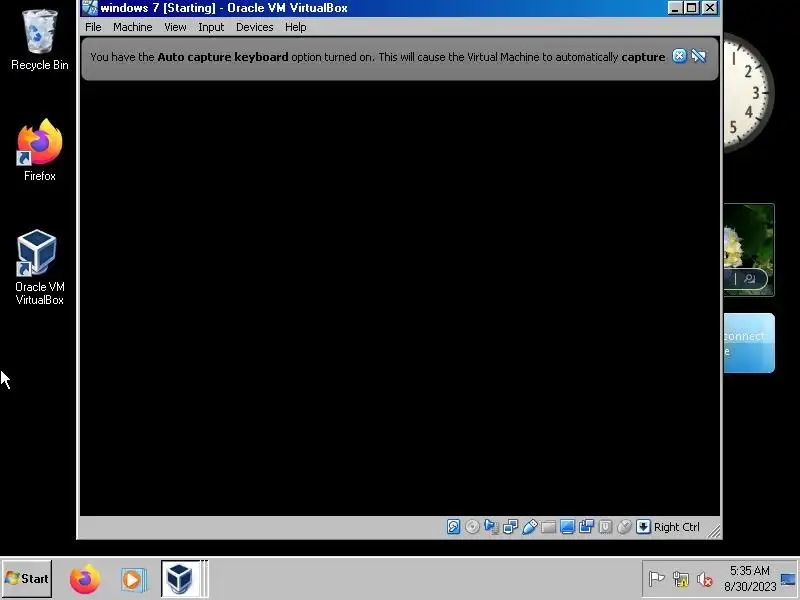
Task: Click the display status monitor icon
Action: [x=567, y=527]
